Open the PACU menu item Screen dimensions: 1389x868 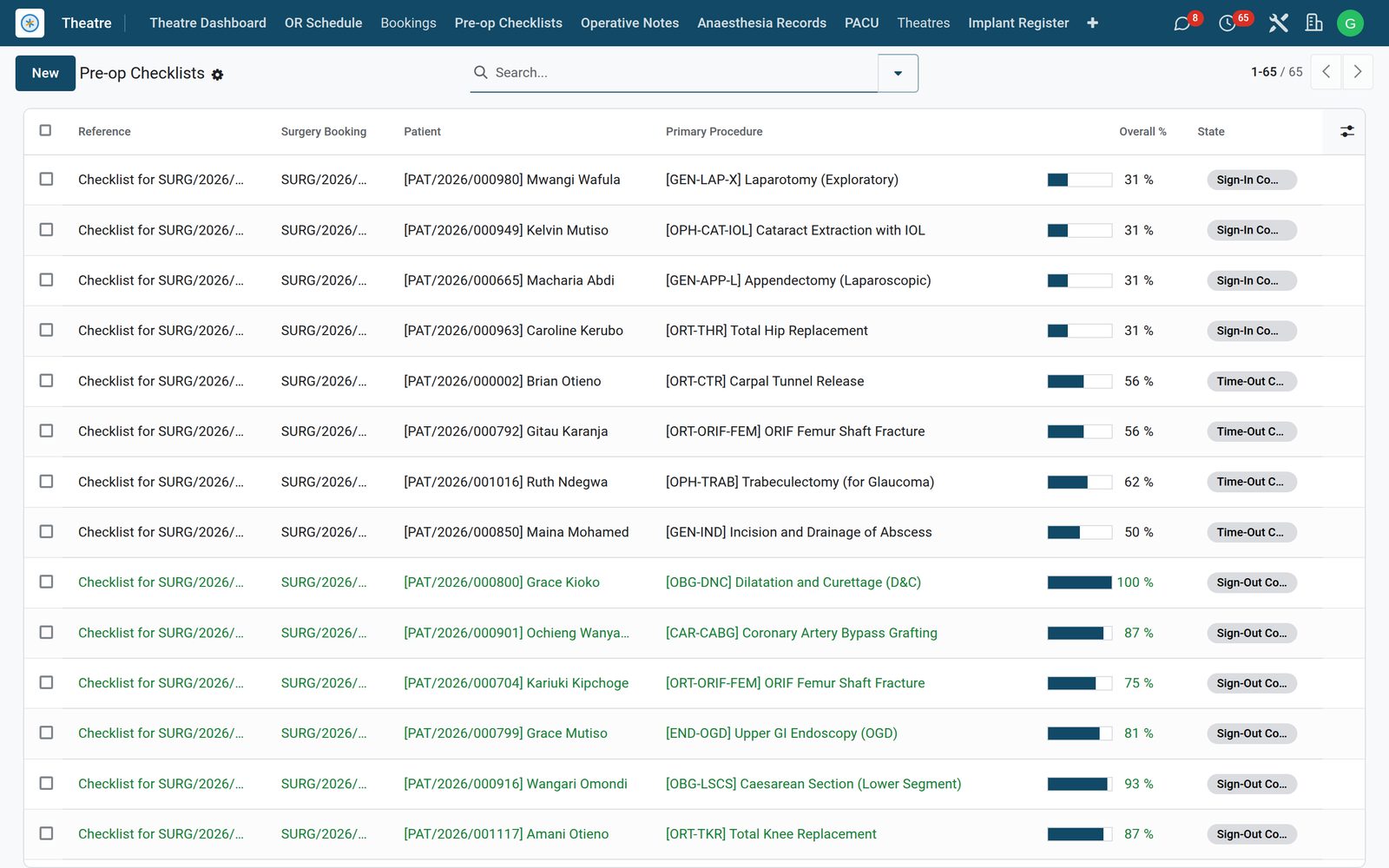861,23
